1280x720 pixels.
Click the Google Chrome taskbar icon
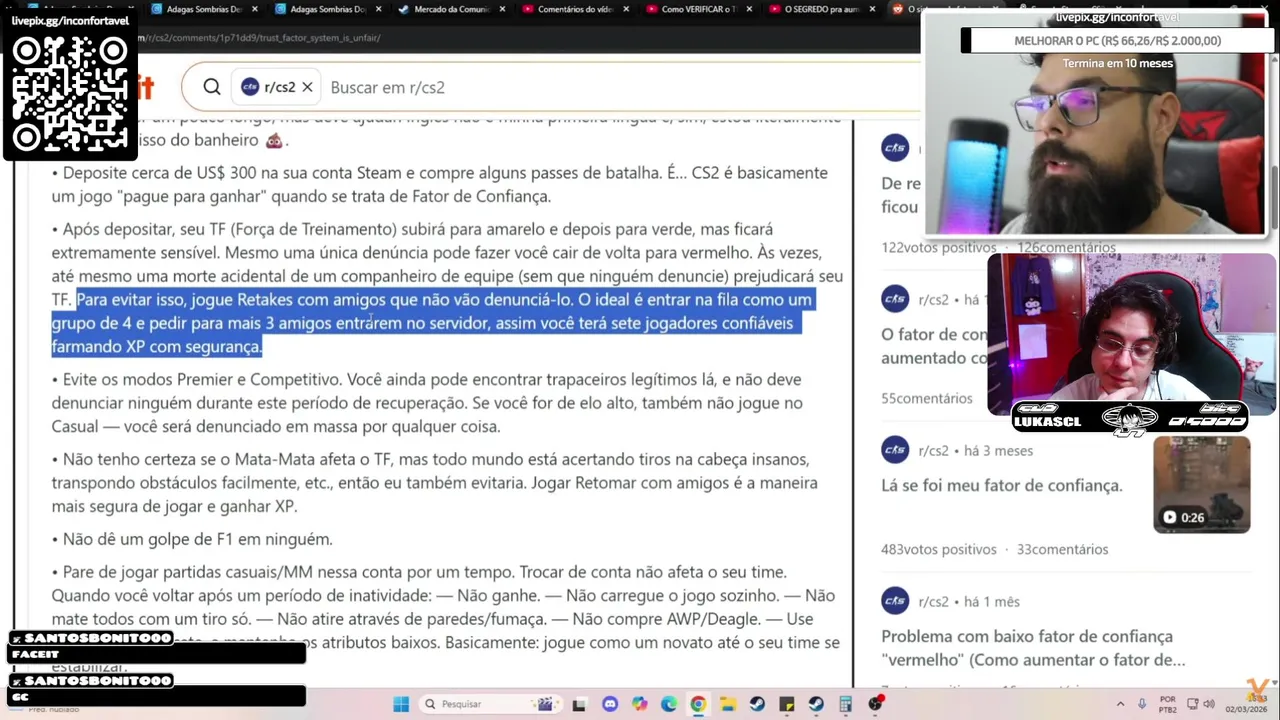(x=698, y=704)
